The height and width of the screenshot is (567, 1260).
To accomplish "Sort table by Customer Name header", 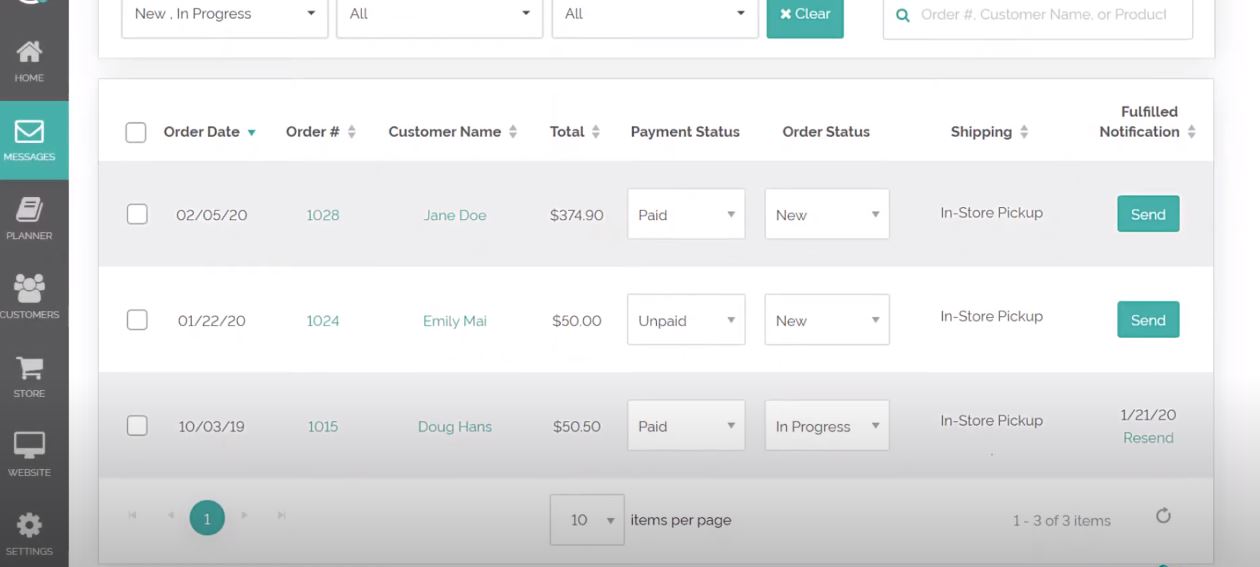I will [x=445, y=132].
